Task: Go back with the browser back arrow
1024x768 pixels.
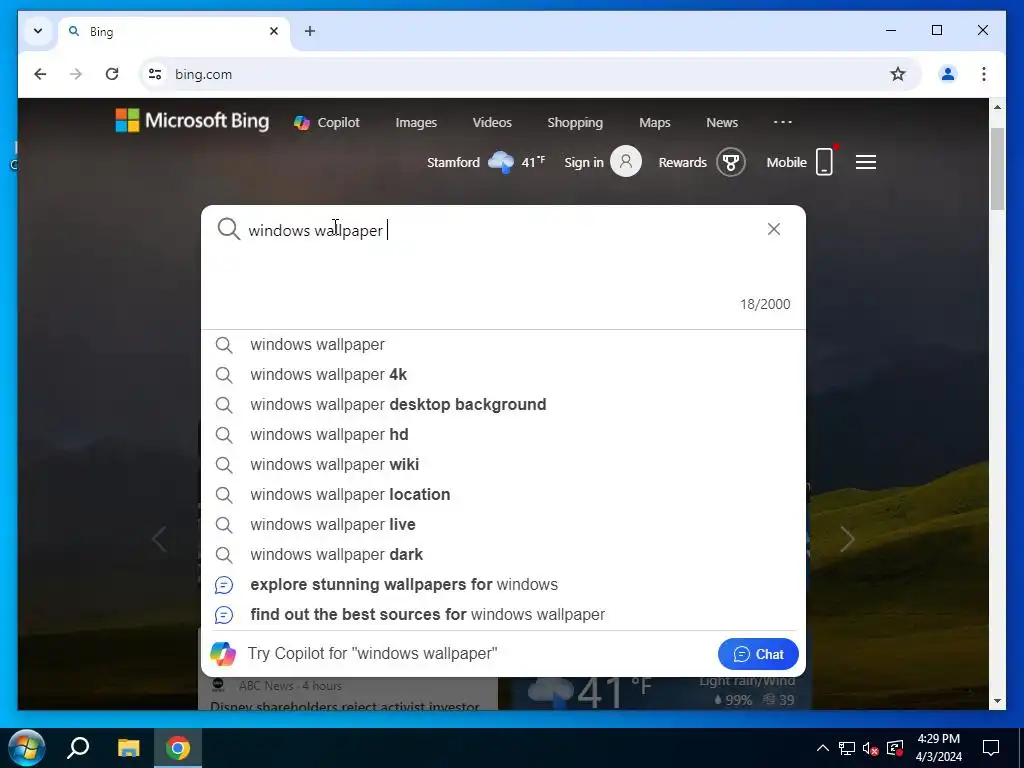Action: [x=40, y=74]
